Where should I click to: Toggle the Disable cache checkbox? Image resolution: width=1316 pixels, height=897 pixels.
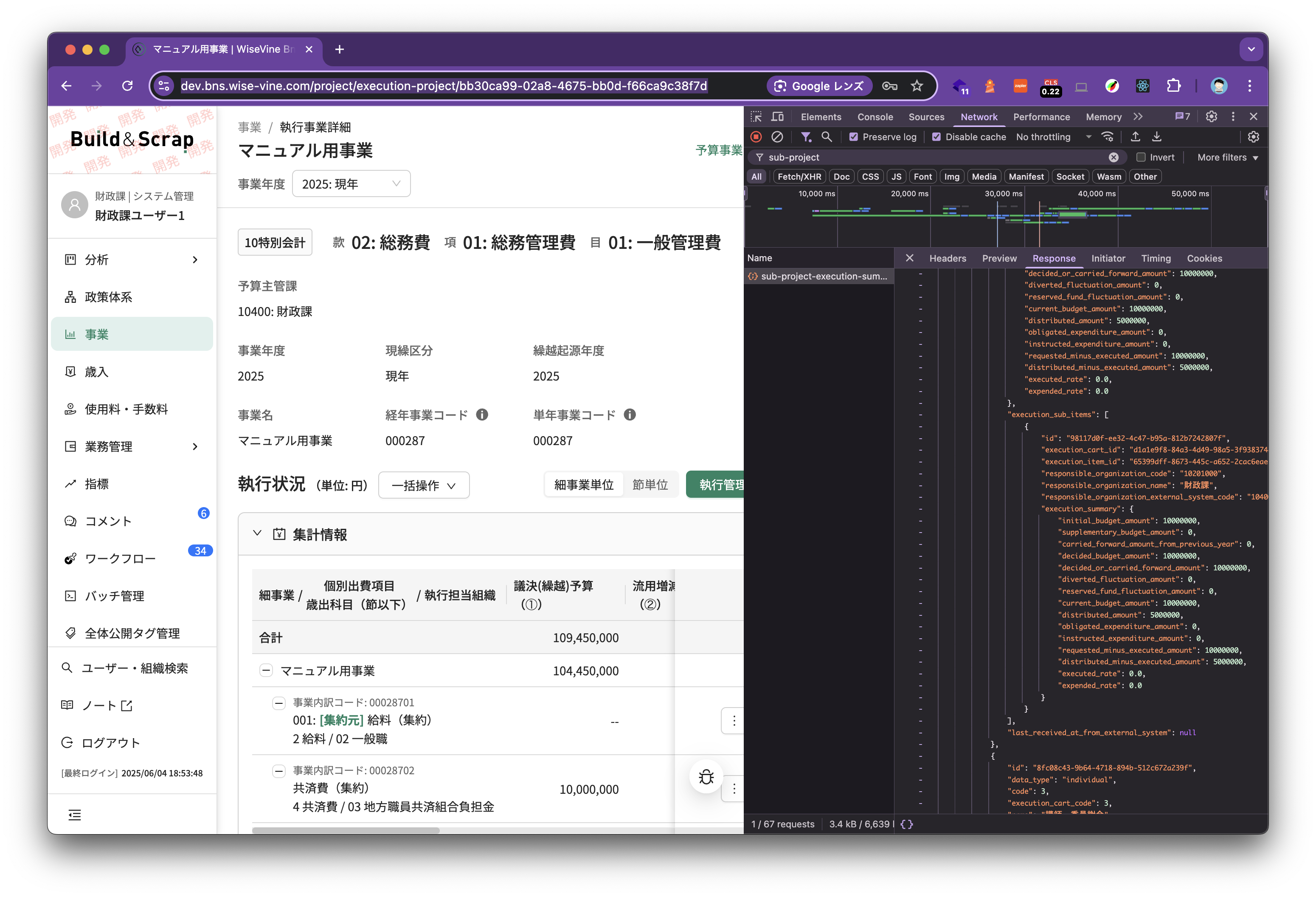[x=936, y=137]
